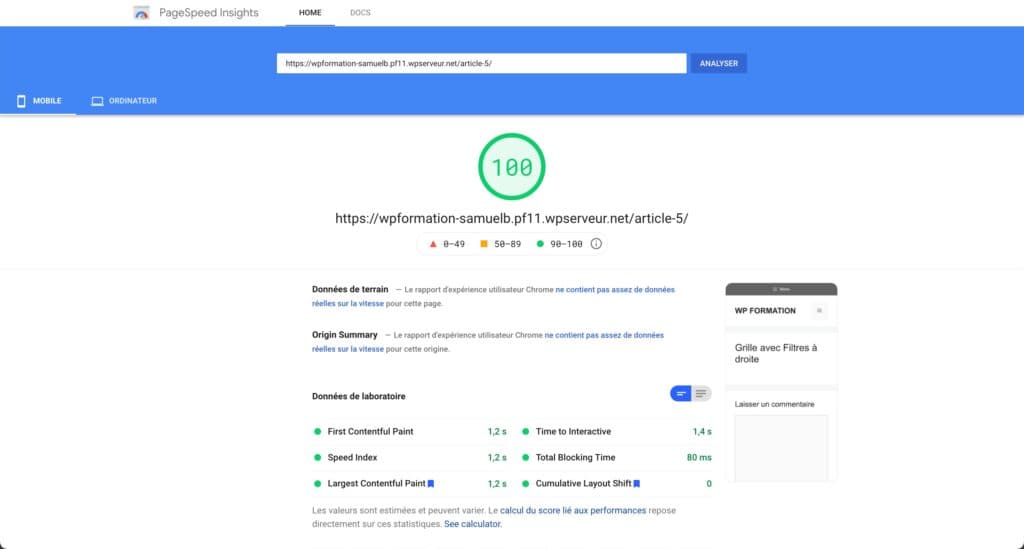The image size is (1024, 549).
Task: Click the PageSpeed Insights logo icon
Action: click(143, 13)
